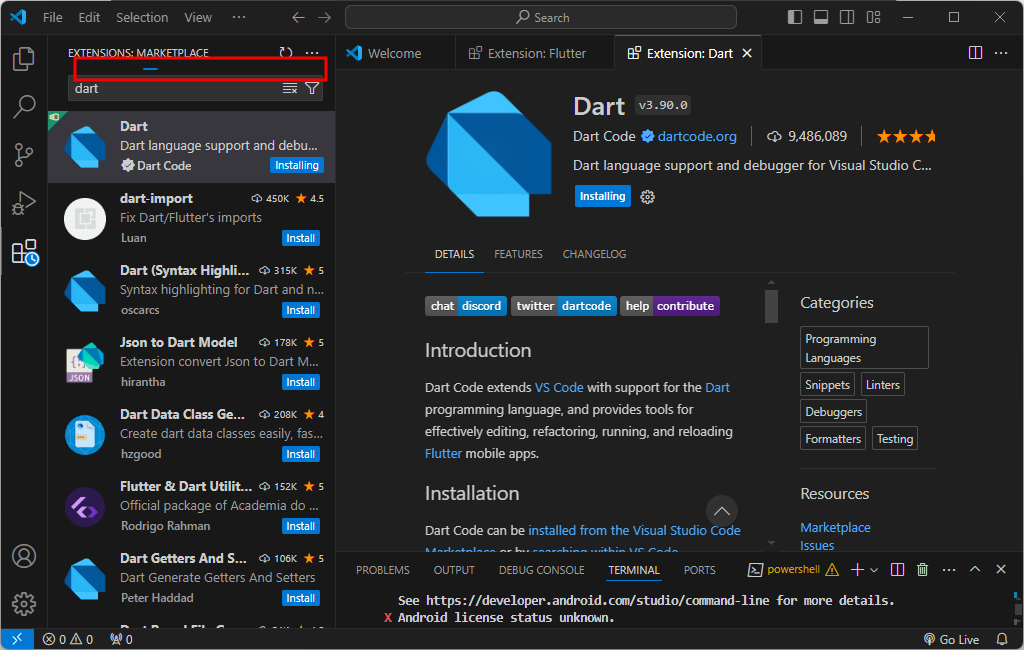
Task: Switch to the Extension: Flutter tab
Action: 536,54
